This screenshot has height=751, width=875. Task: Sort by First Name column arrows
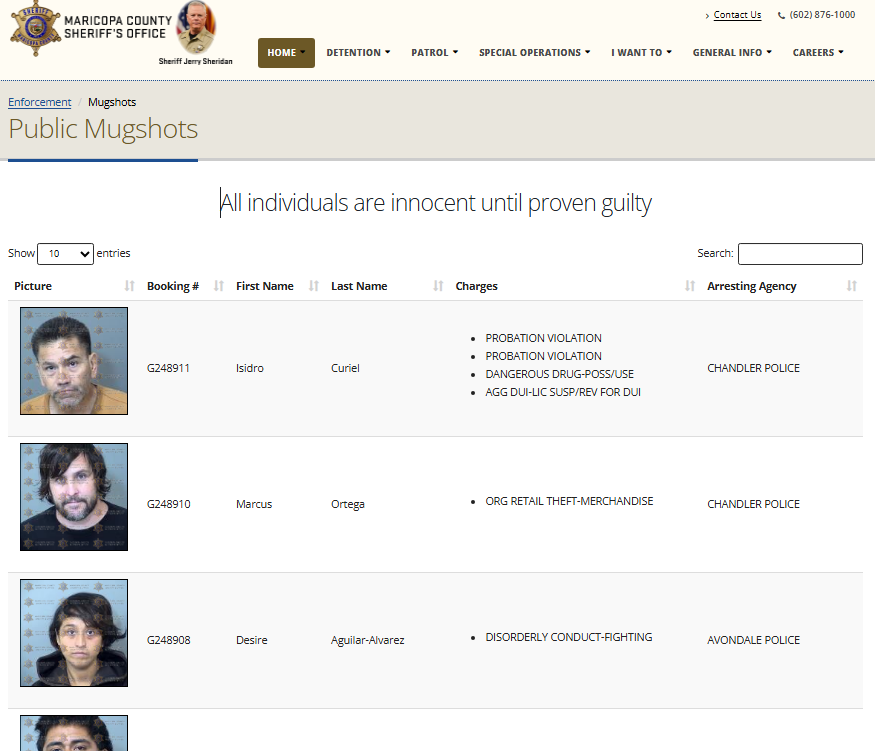click(x=314, y=286)
